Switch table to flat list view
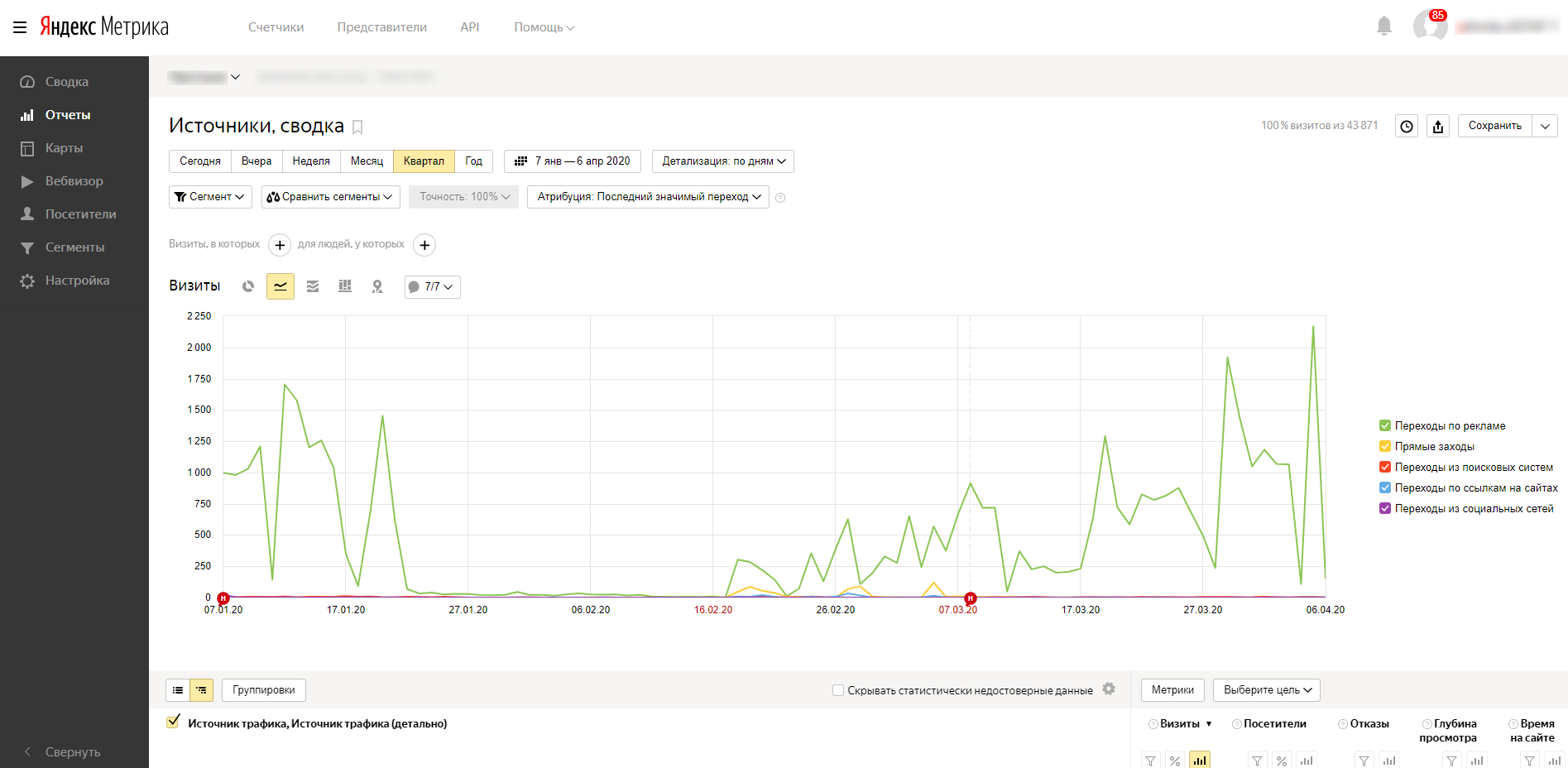This screenshot has width=1568, height=768. tap(178, 690)
